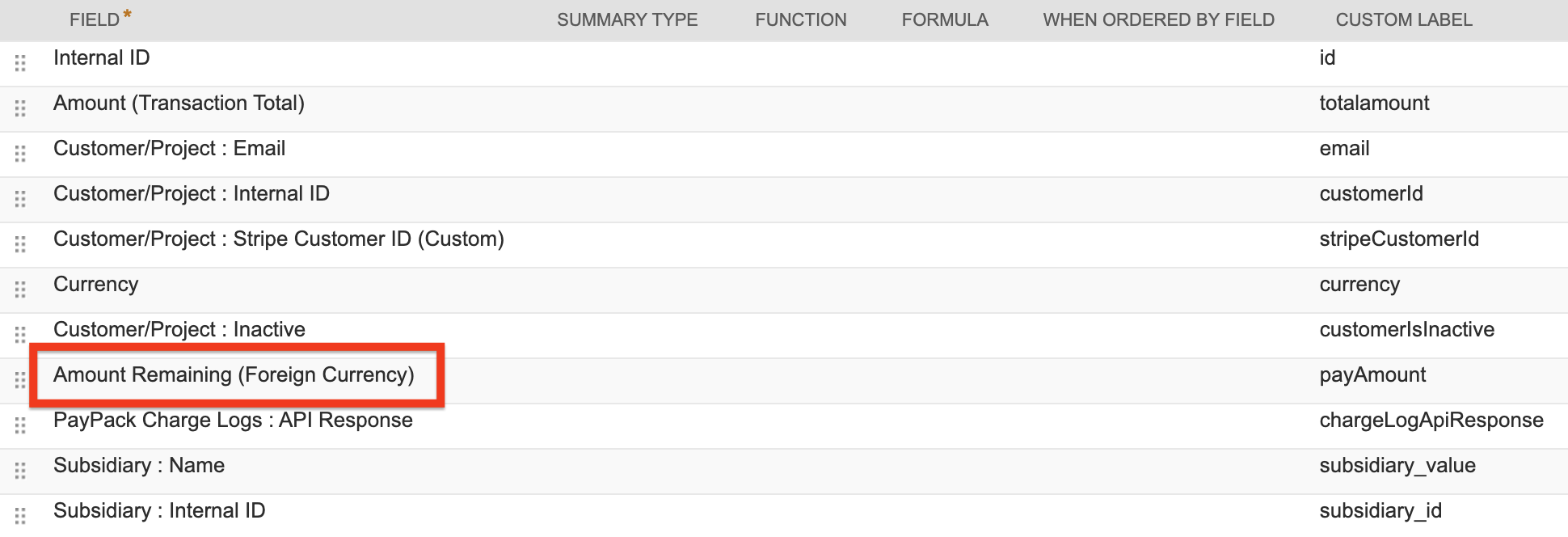Viewport: 1568px width, 537px height.
Task: Click drag handle for Amount (Transaction Total)
Action: (20, 108)
